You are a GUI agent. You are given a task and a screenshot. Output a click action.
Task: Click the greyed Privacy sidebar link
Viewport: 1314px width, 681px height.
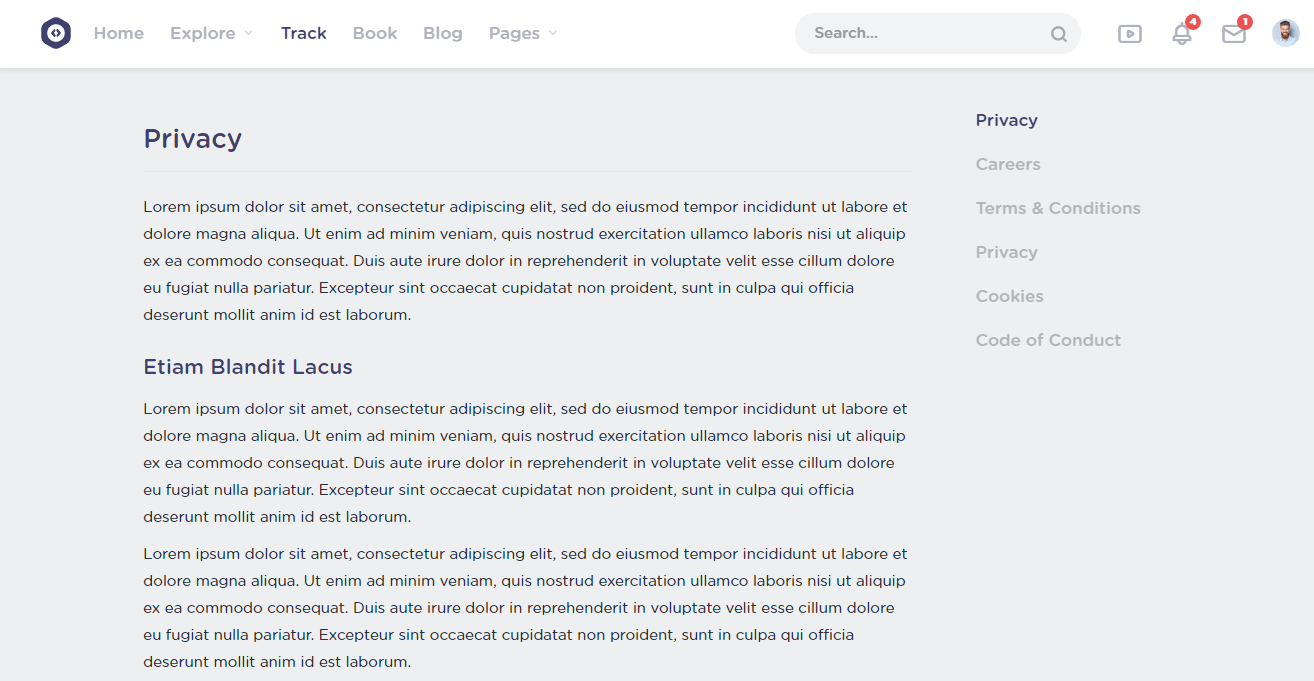pos(1006,252)
